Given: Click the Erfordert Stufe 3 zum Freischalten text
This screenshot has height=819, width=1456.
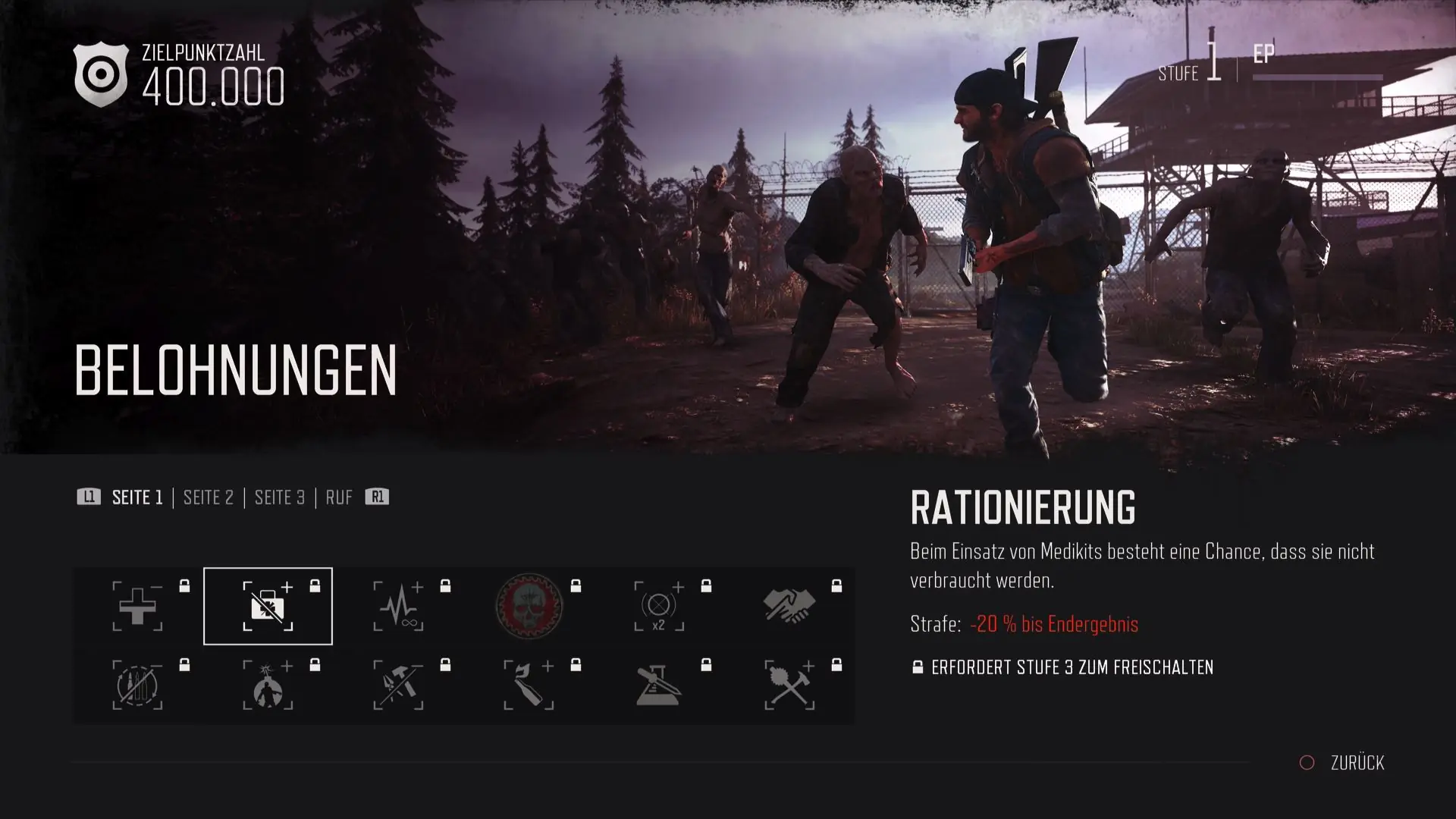Looking at the screenshot, I should tap(1072, 667).
